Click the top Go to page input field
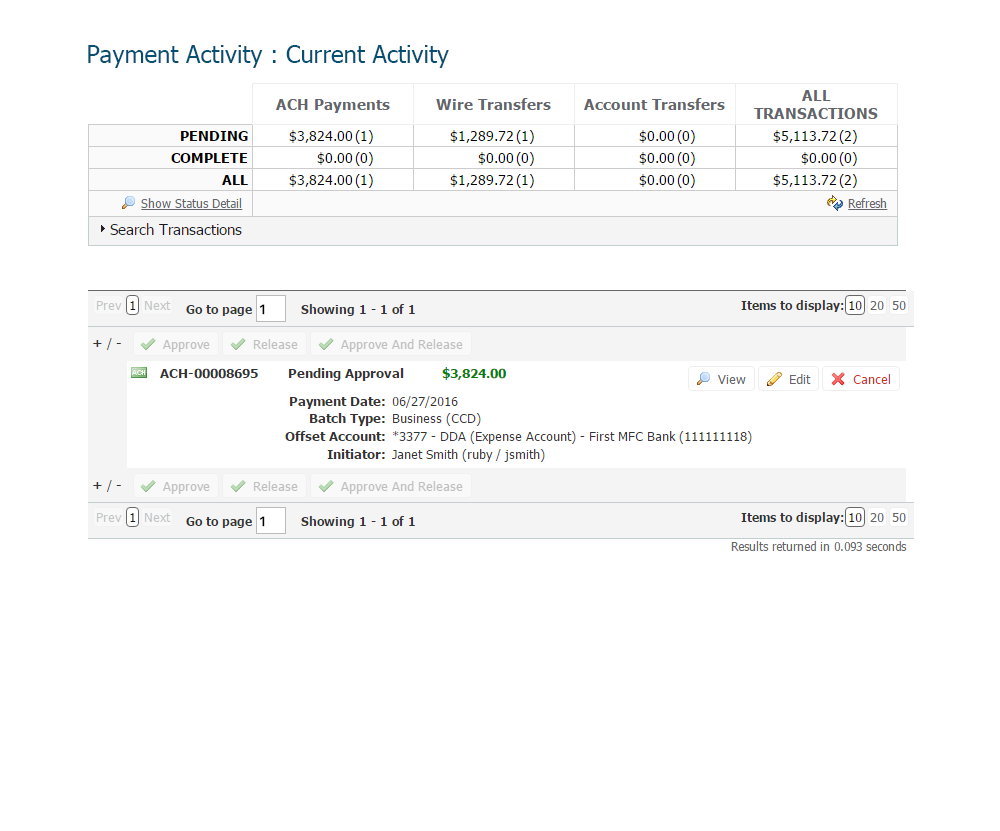Viewport: 1000px width, 831px height. click(271, 309)
